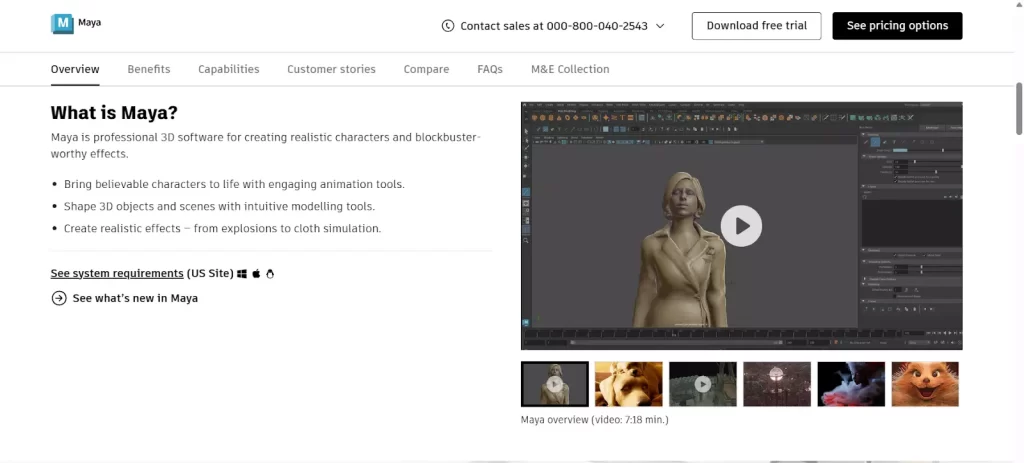The width and height of the screenshot is (1024, 463).
Task: Click the Maya product name in header
Action: click(x=89, y=23)
